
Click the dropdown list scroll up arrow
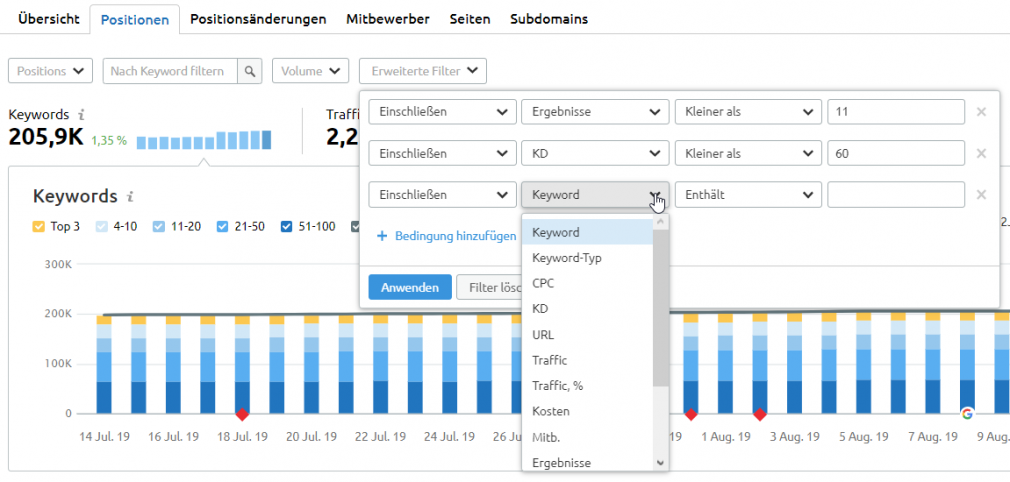(661, 223)
